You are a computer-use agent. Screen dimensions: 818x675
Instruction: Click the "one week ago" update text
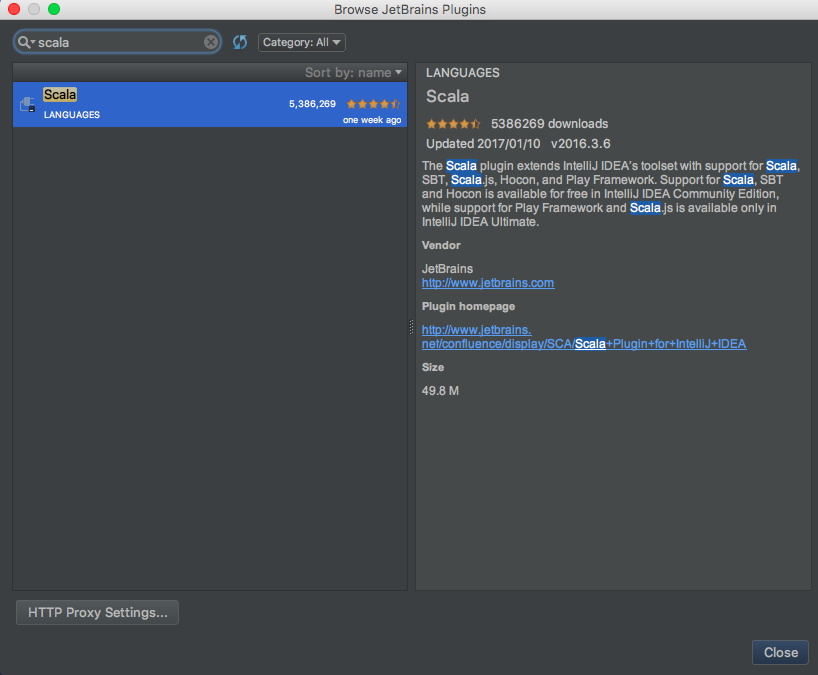372,120
